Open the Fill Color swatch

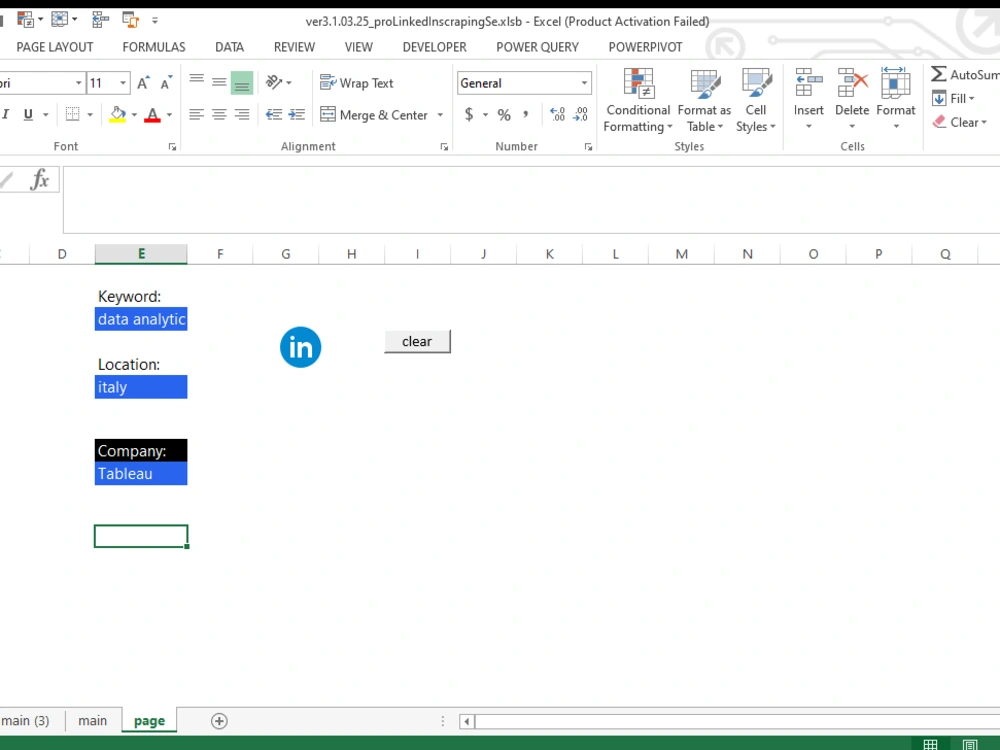117,114
